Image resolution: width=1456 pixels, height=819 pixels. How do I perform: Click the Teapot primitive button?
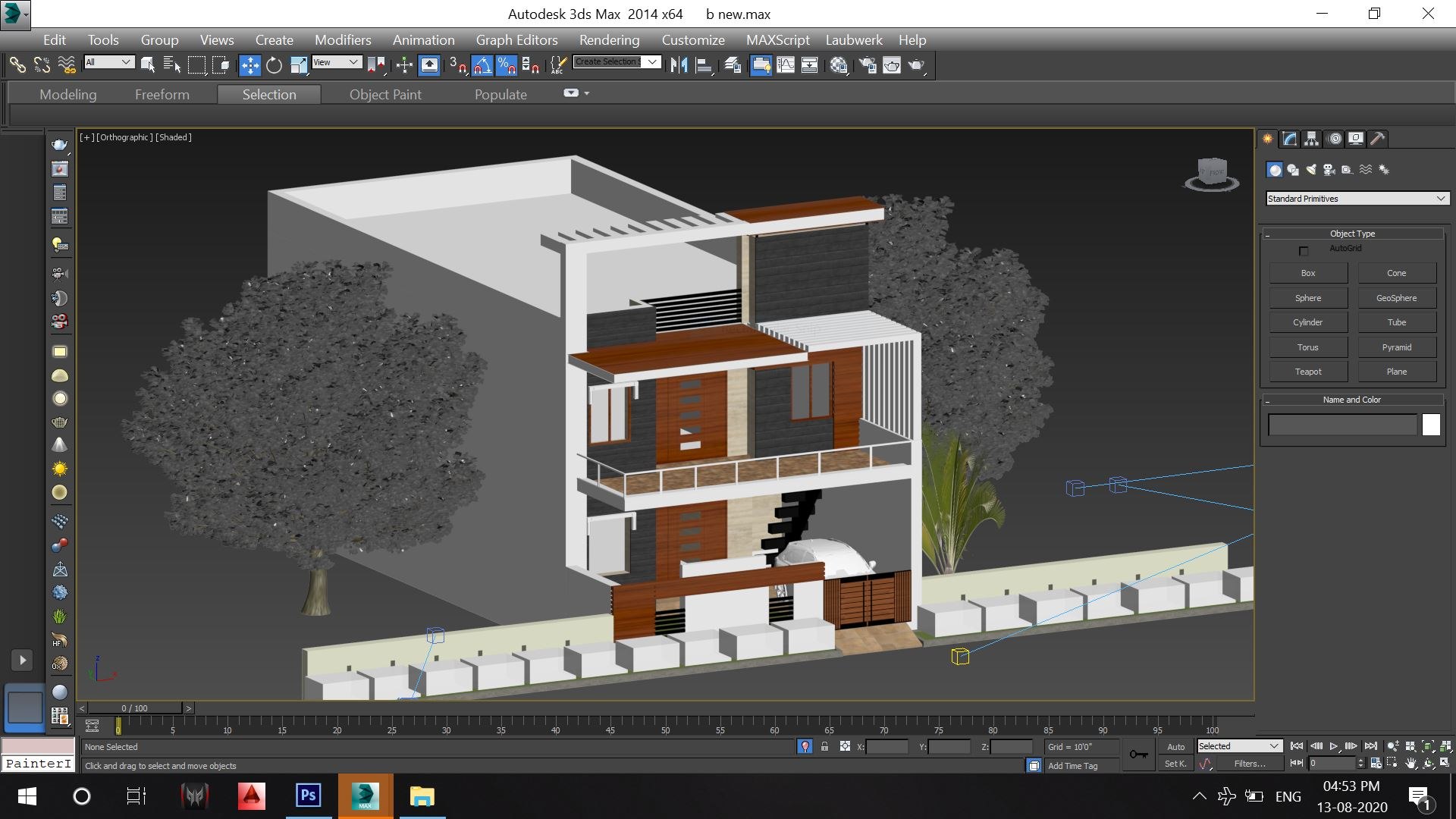[x=1308, y=372]
